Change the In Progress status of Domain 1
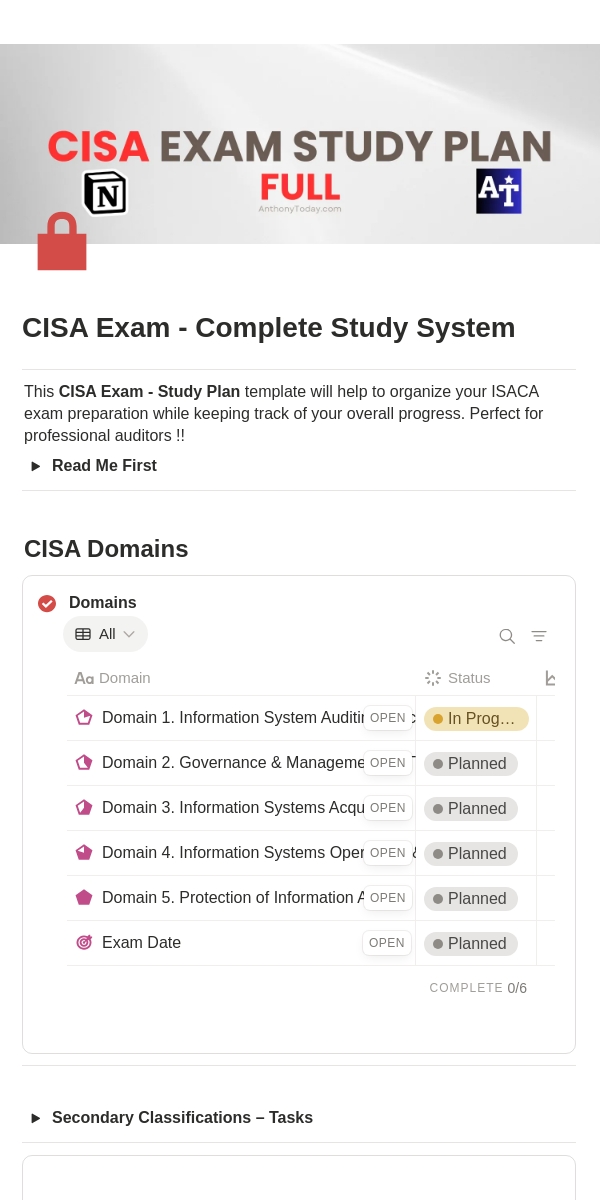This screenshot has width=600, height=1200. pyautogui.click(x=476, y=718)
